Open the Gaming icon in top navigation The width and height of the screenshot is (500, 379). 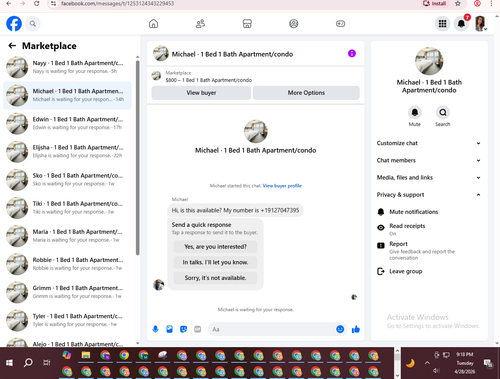(340, 24)
